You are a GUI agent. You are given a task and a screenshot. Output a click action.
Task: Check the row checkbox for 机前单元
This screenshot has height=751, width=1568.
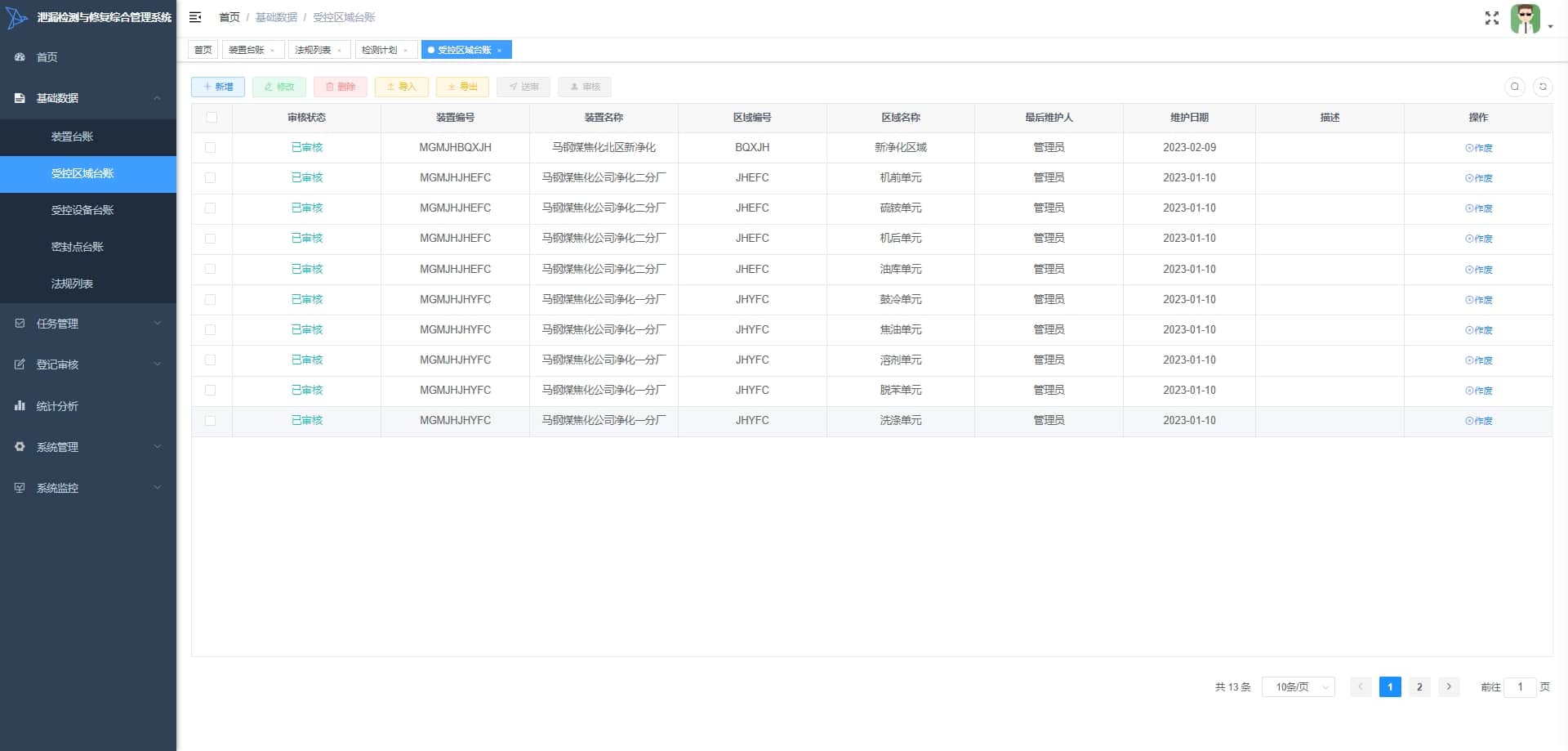pos(211,178)
